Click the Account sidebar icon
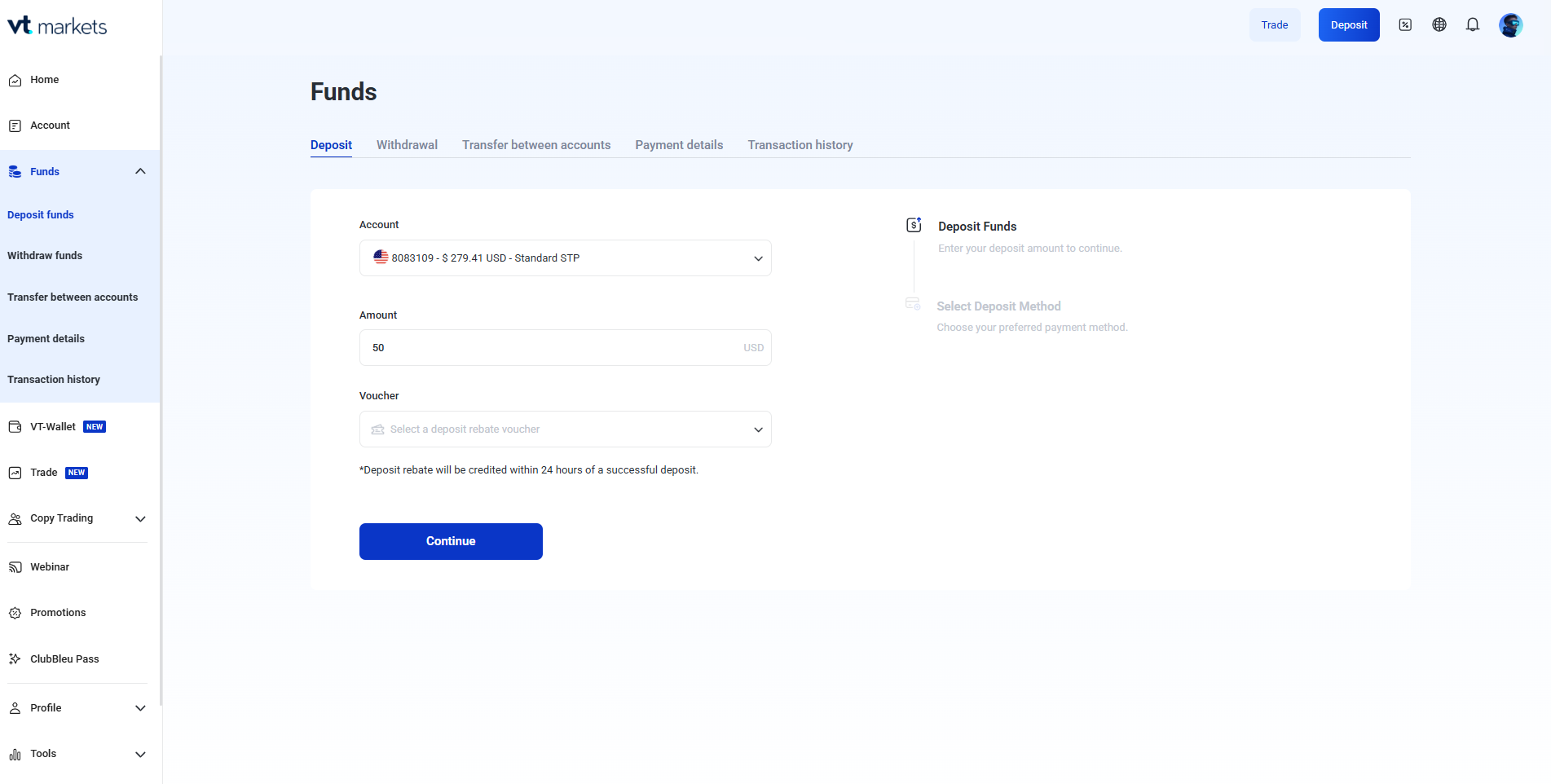The height and width of the screenshot is (784, 1551). (x=15, y=126)
